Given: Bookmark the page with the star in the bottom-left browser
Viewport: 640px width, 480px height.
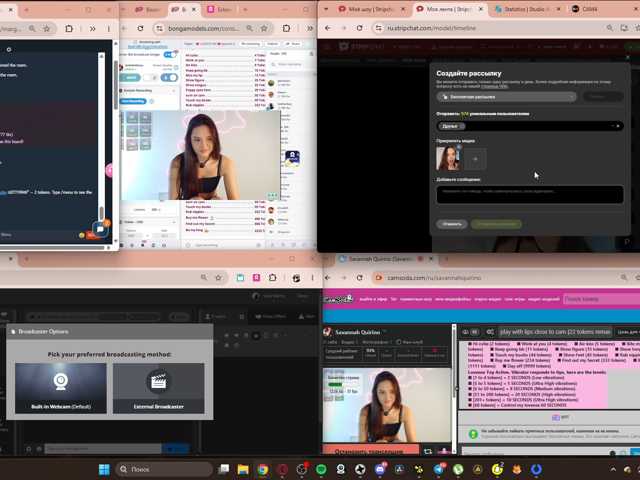Looking at the screenshot, I should click(x=218, y=278).
